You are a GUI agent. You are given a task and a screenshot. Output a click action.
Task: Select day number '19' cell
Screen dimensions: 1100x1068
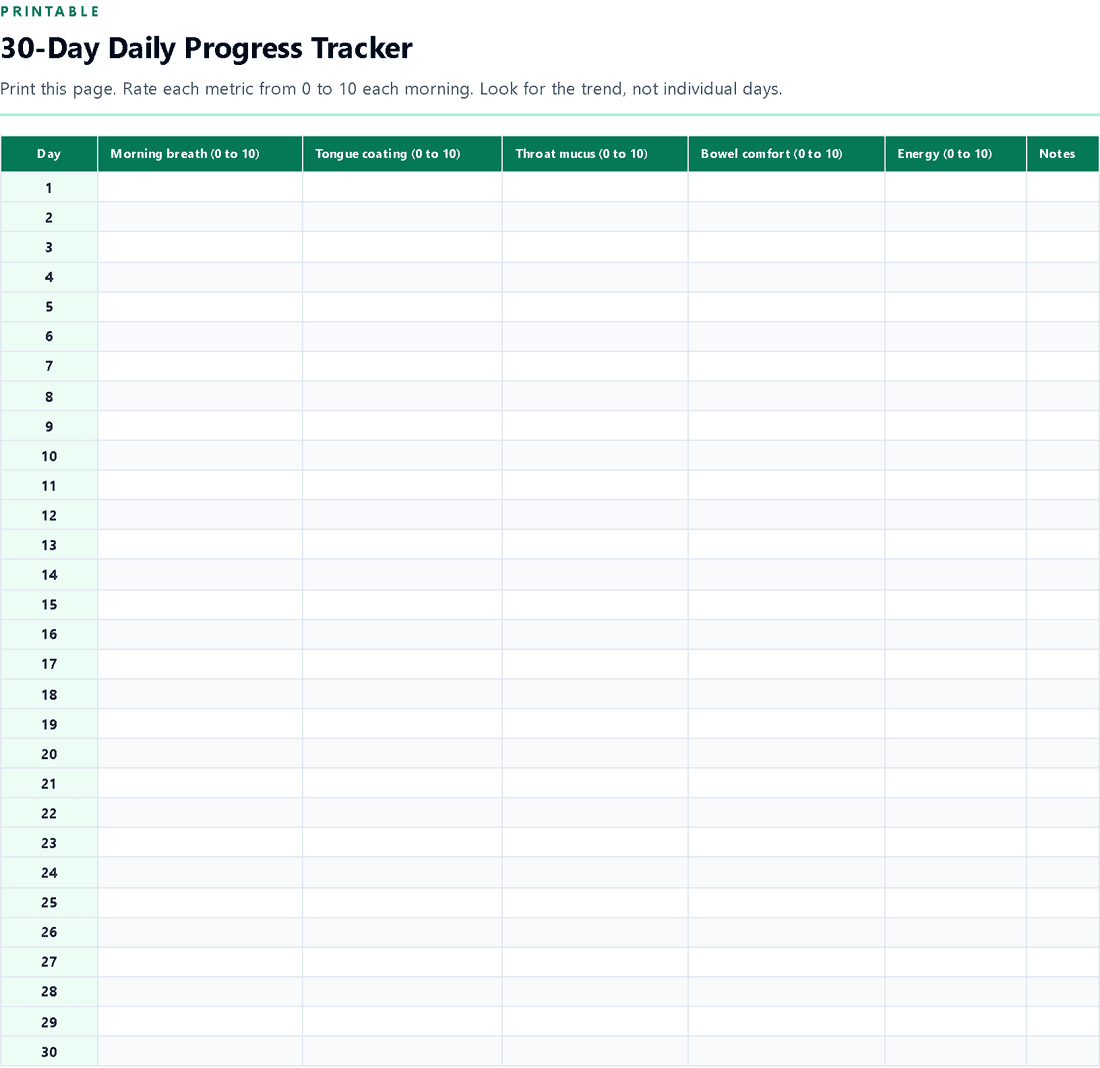click(49, 723)
